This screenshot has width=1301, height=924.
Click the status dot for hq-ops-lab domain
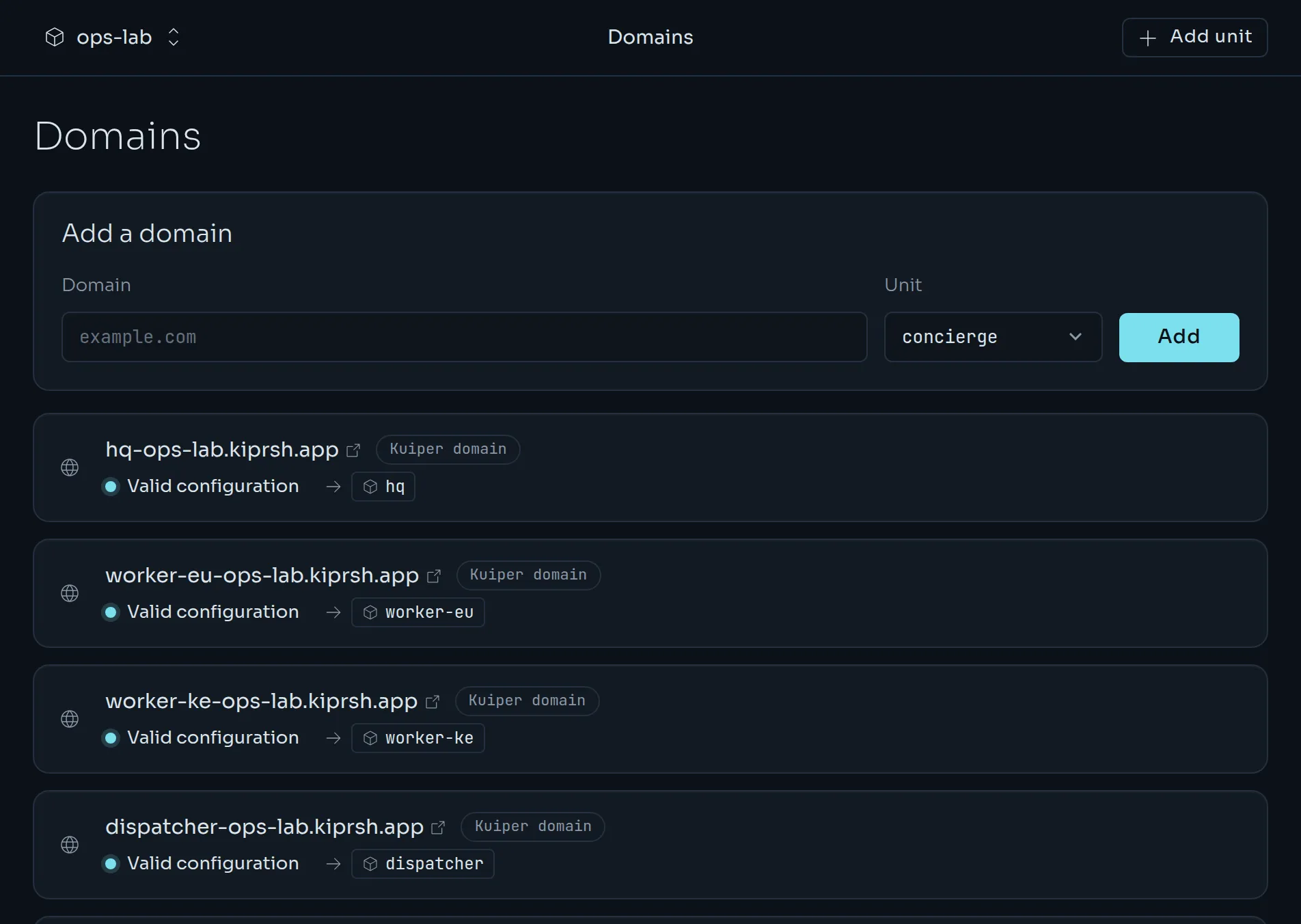click(111, 487)
